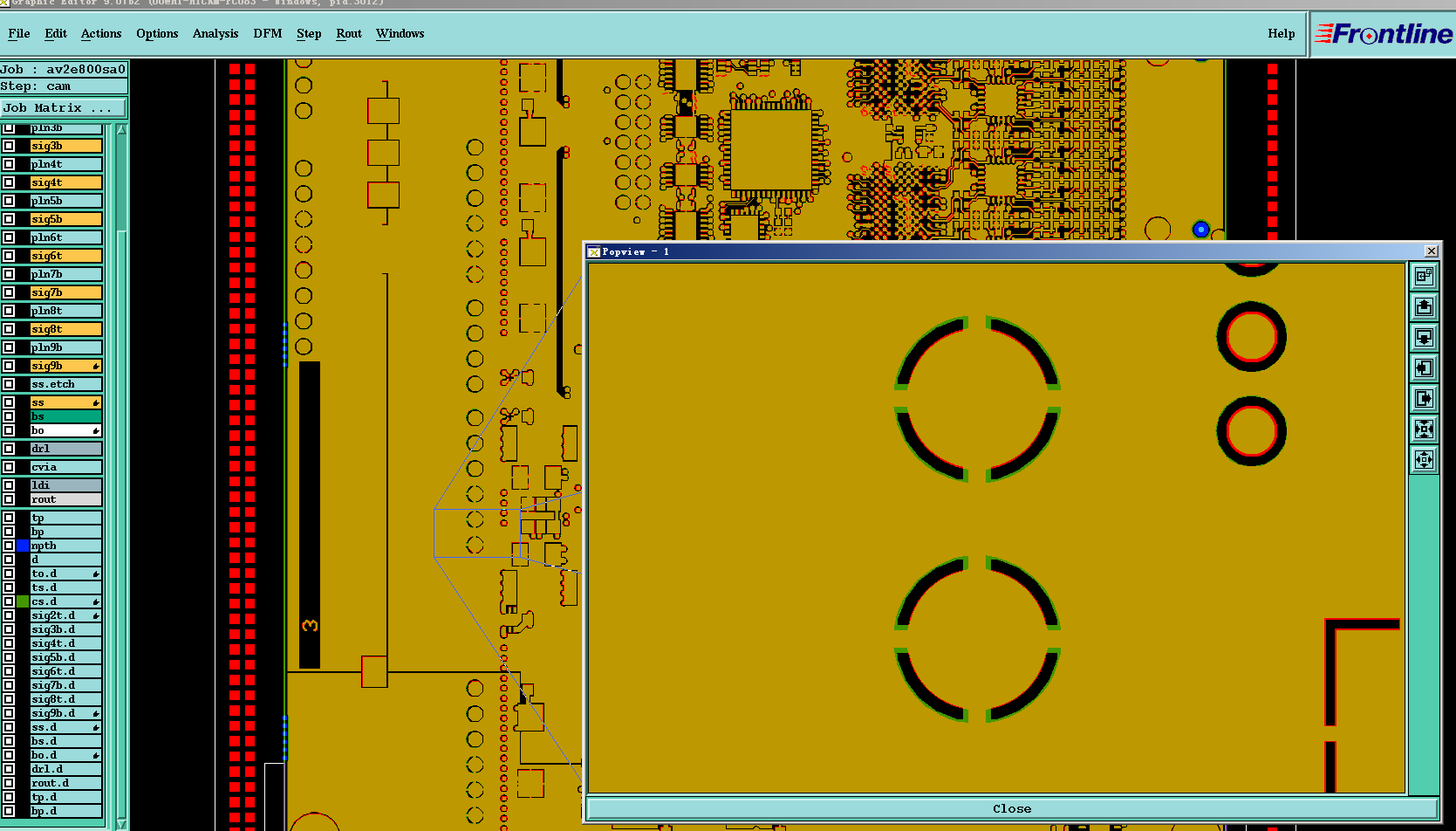Pan the Popview up with the arrow icon
This screenshot has height=831, width=1456.
(1424, 307)
